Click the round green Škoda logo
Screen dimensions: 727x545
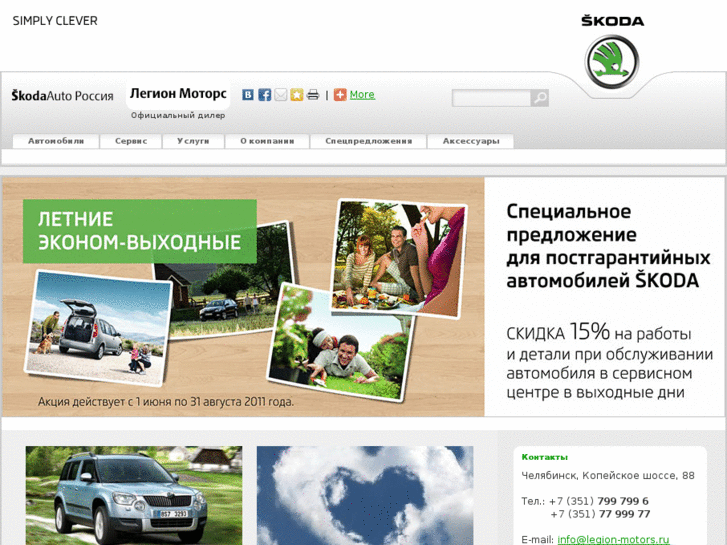(x=612, y=62)
